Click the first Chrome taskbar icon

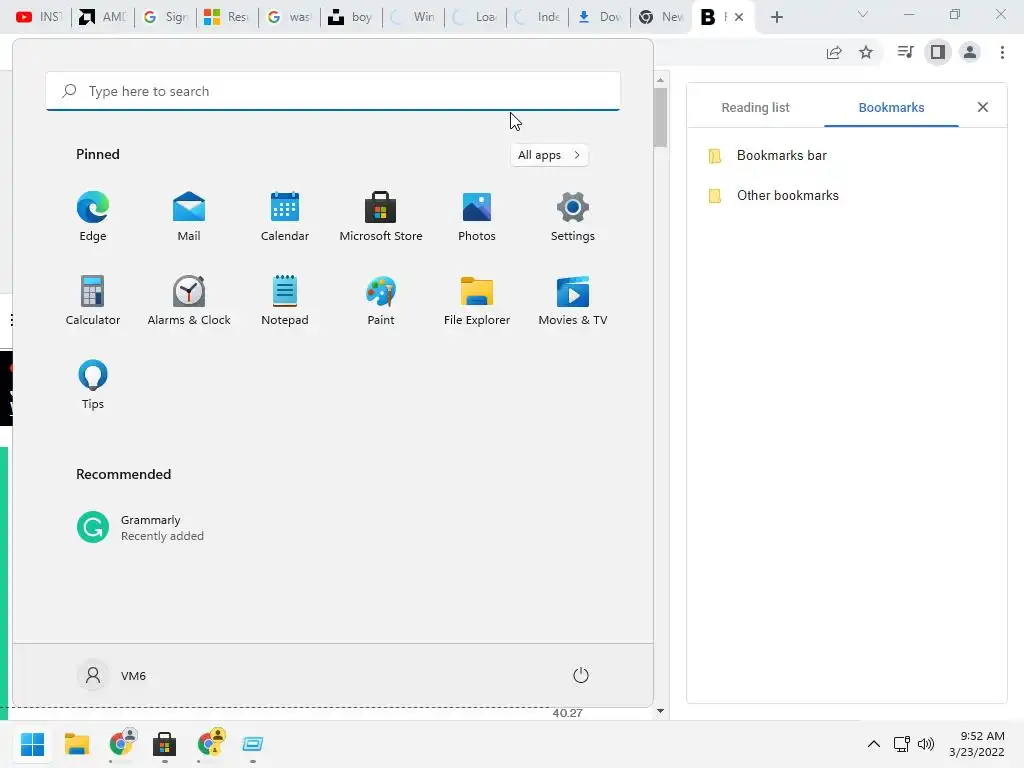coord(121,744)
